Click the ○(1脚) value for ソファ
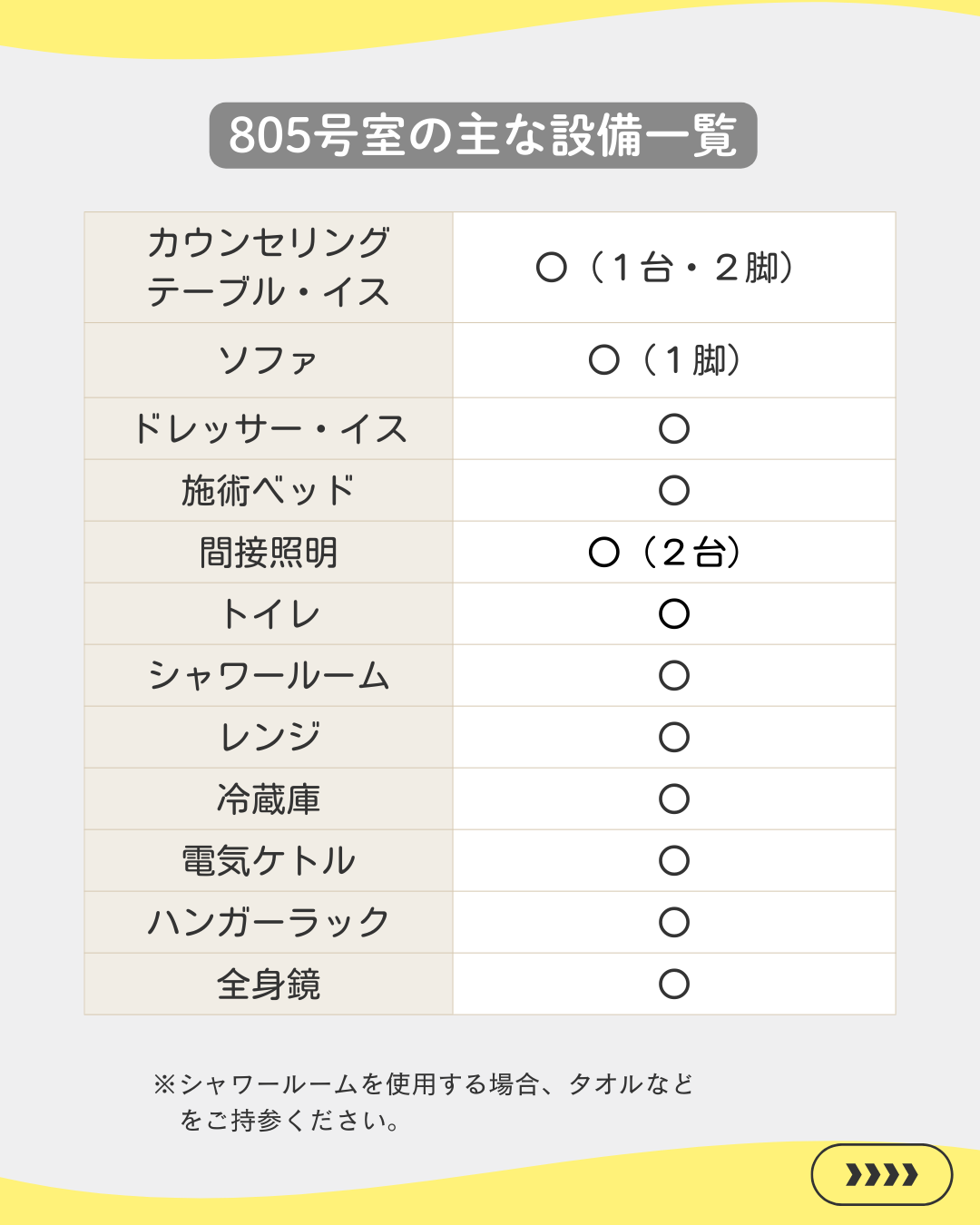Image resolution: width=980 pixels, height=1225 pixels. coord(667,360)
